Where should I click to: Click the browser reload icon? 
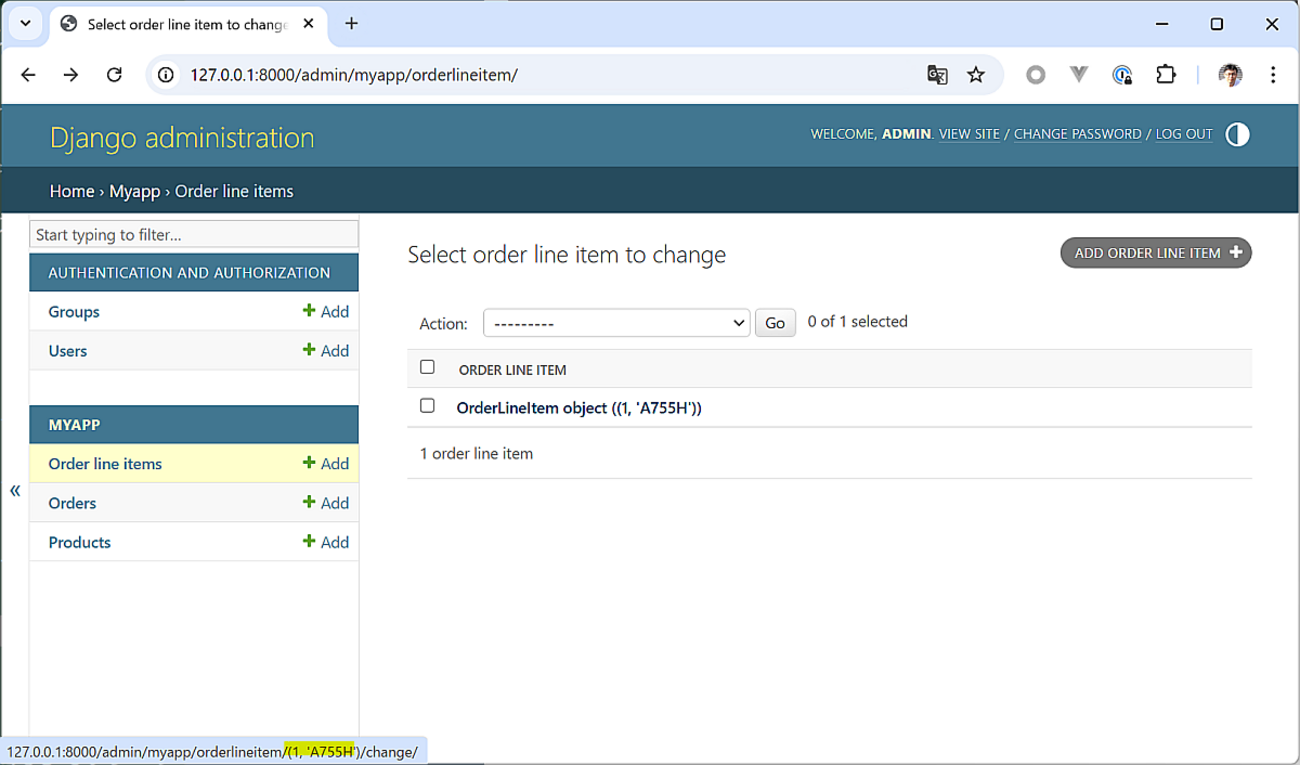click(114, 75)
